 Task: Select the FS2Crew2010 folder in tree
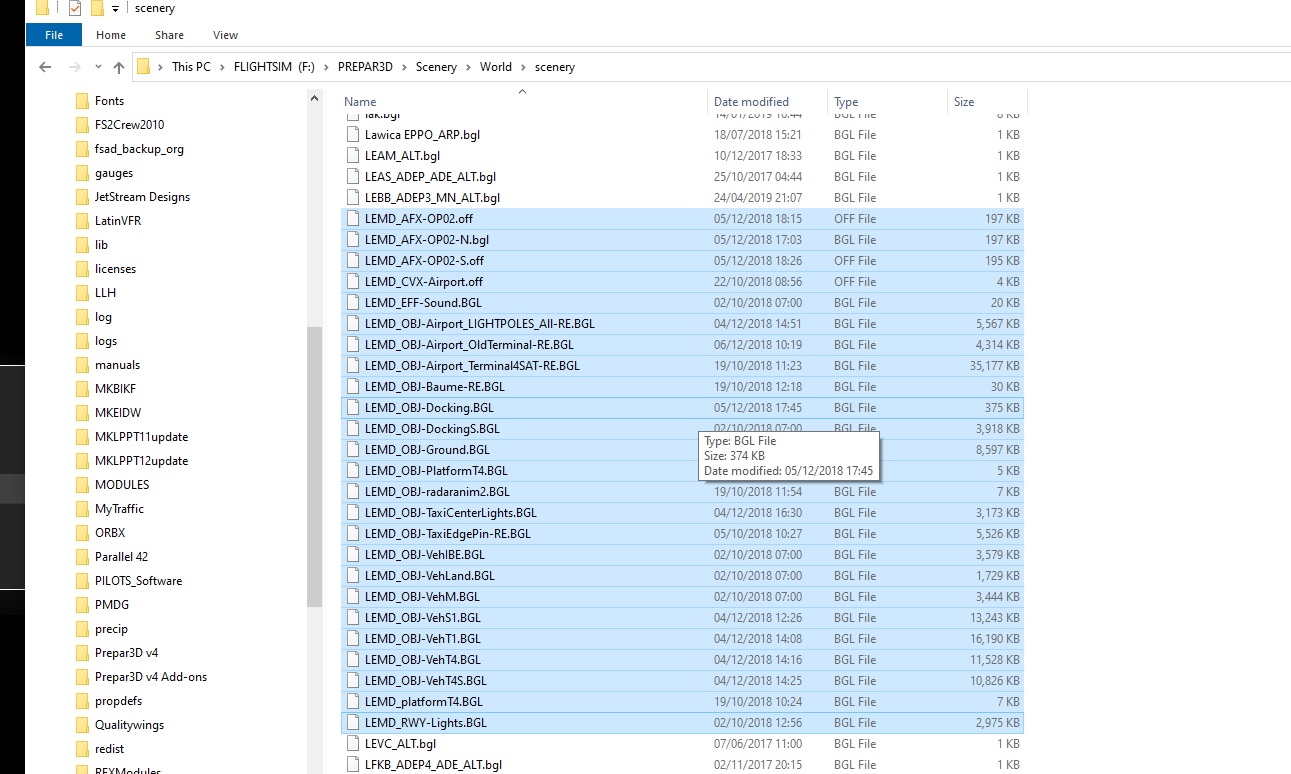pos(129,125)
